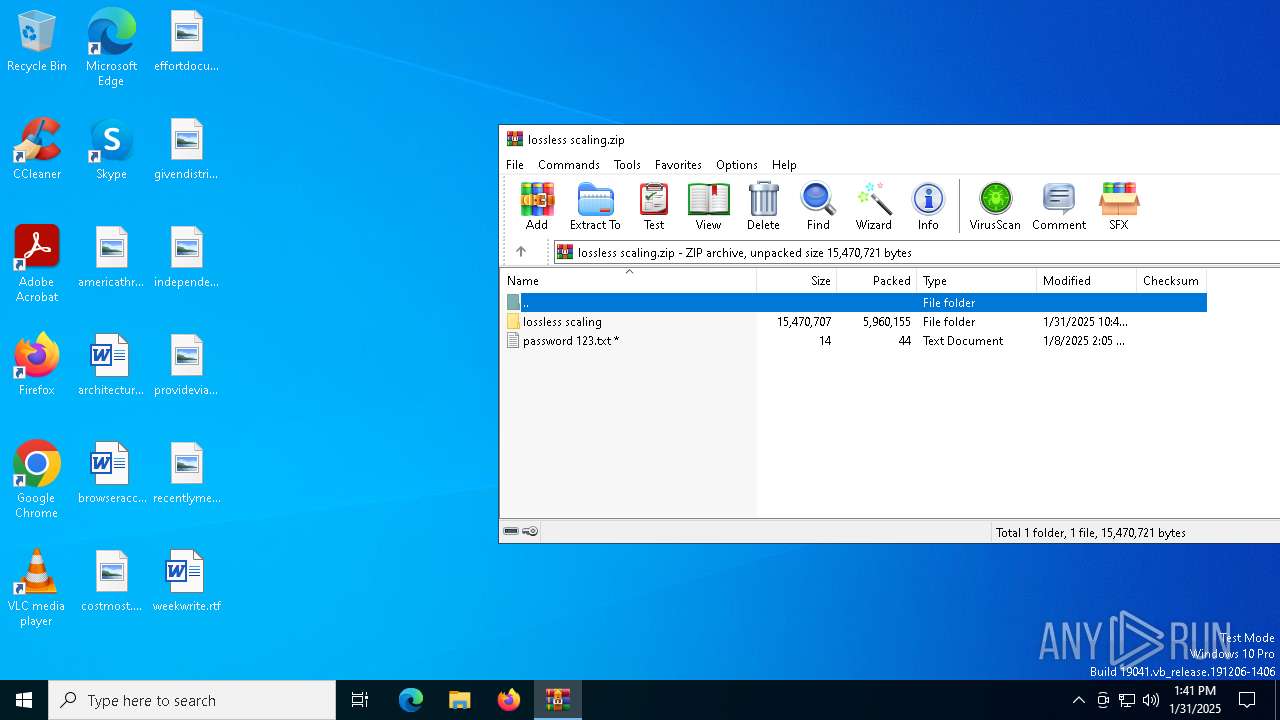
Task: Open the Commands menu
Action: click(x=569, y=165)
